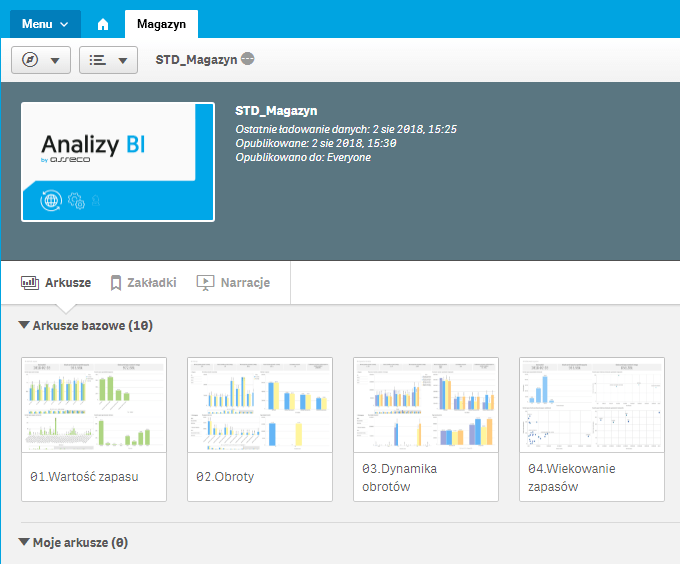Open the list view options menu
This screenshot has height=564, width=680.
pyautogui.click(x=108, y=60)
